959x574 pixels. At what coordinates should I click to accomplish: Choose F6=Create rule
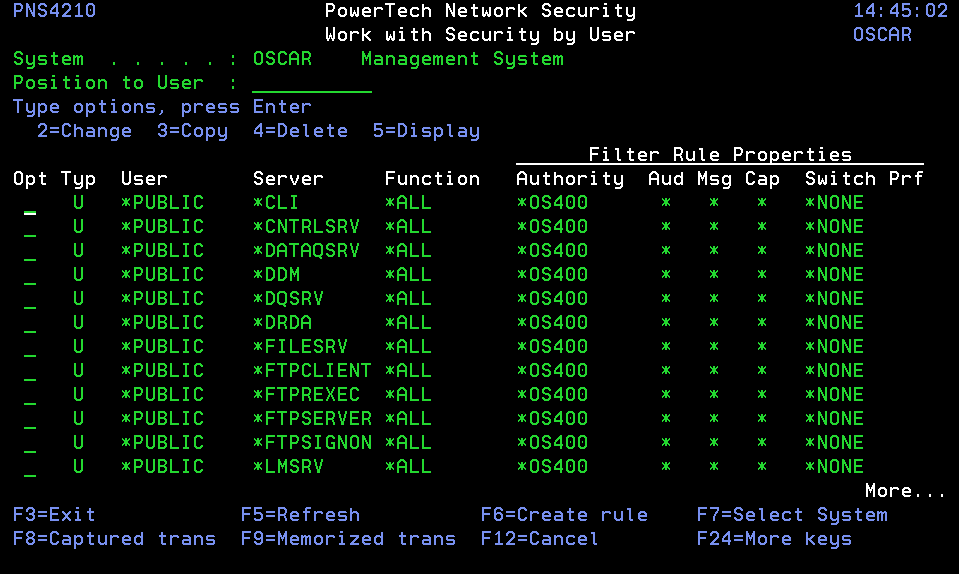[x=564, y=515]
